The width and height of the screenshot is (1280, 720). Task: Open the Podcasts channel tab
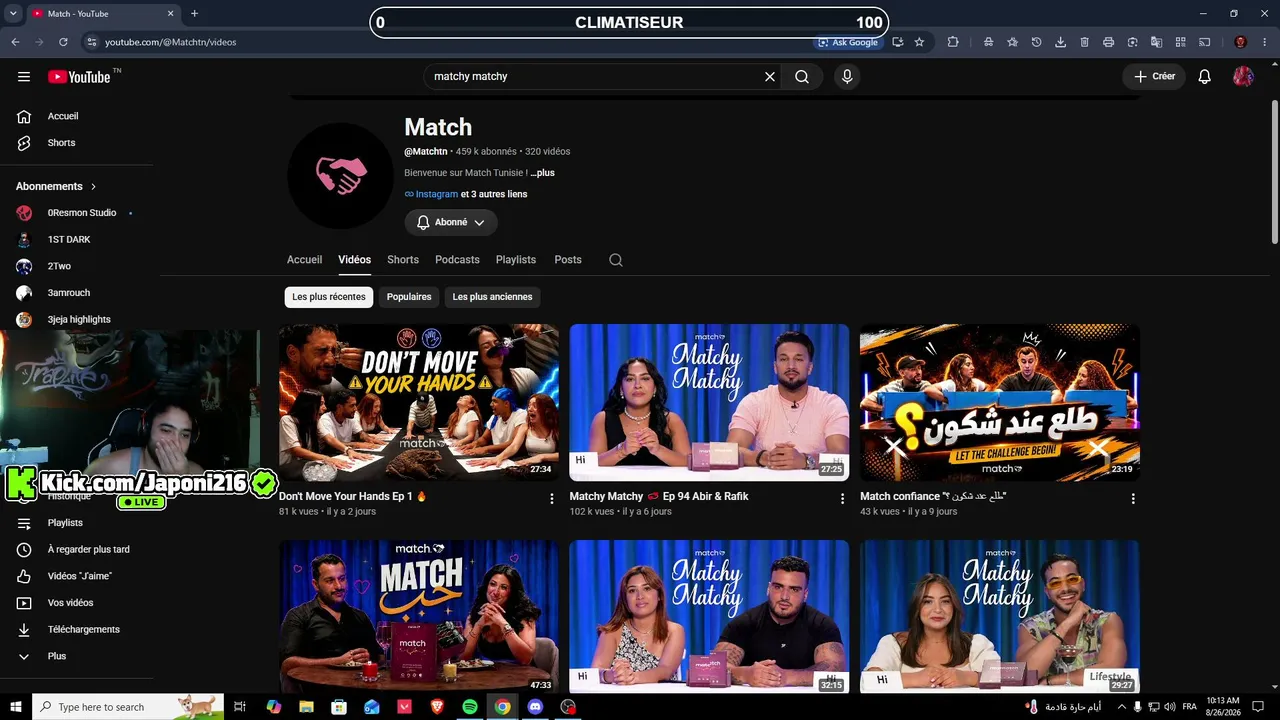[457, 260]
